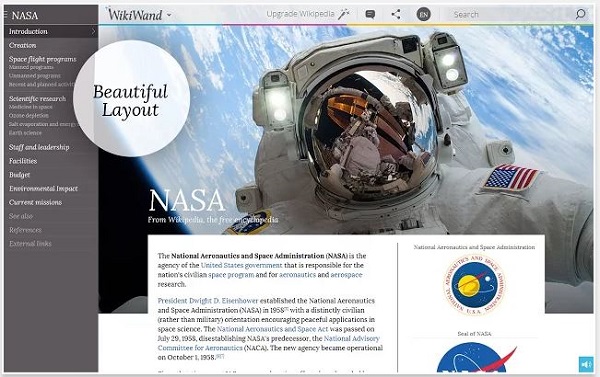600x377 pixels.
Task: Jump to See also section
Action: coord(21,216)
